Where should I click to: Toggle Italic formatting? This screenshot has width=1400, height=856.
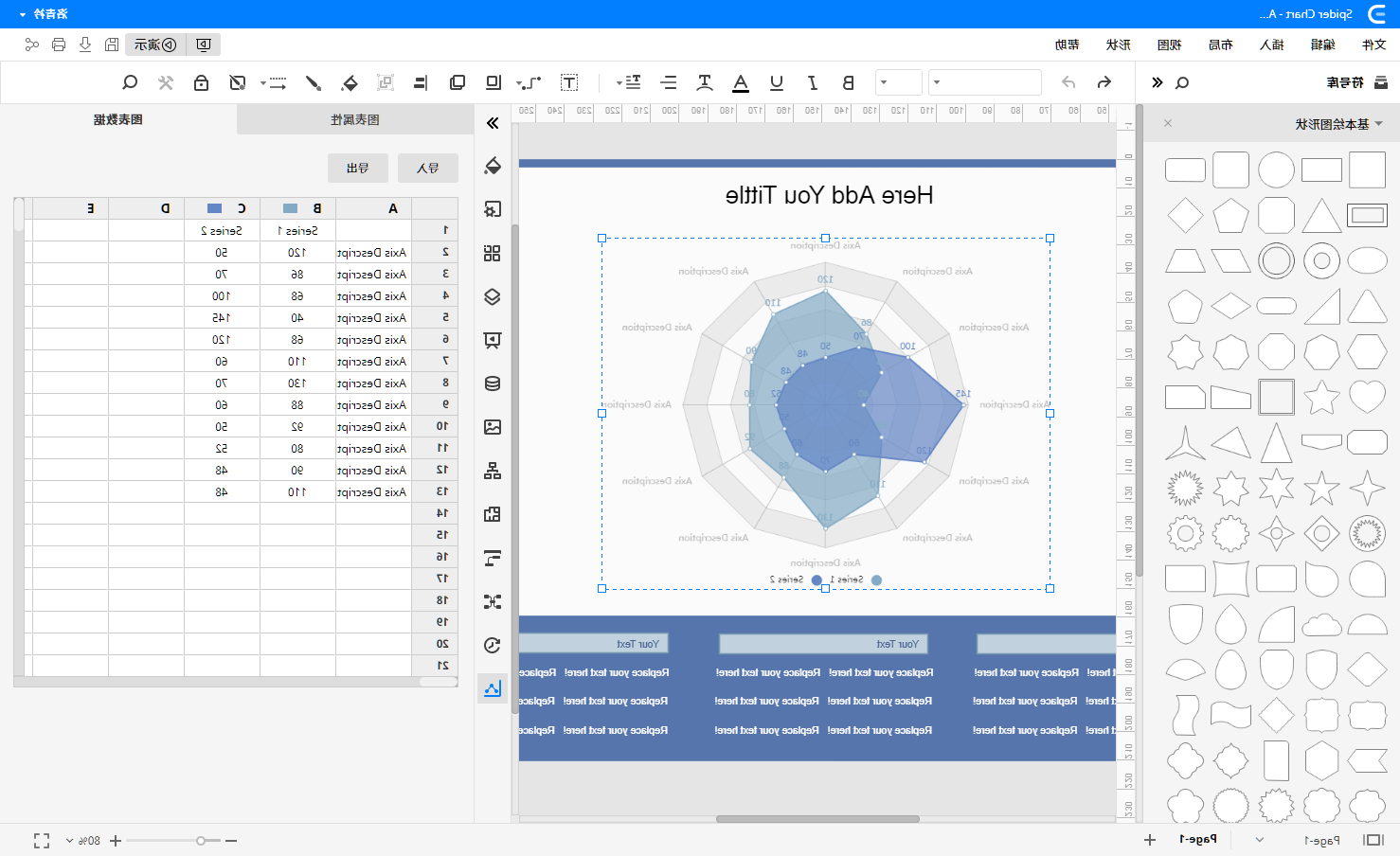813,82
